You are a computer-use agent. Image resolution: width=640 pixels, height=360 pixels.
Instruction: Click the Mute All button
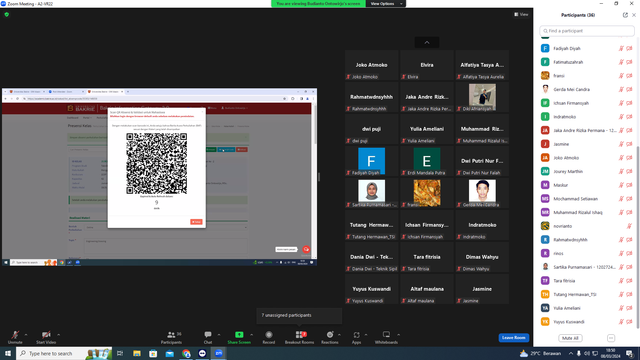click(x=570, y=338)
